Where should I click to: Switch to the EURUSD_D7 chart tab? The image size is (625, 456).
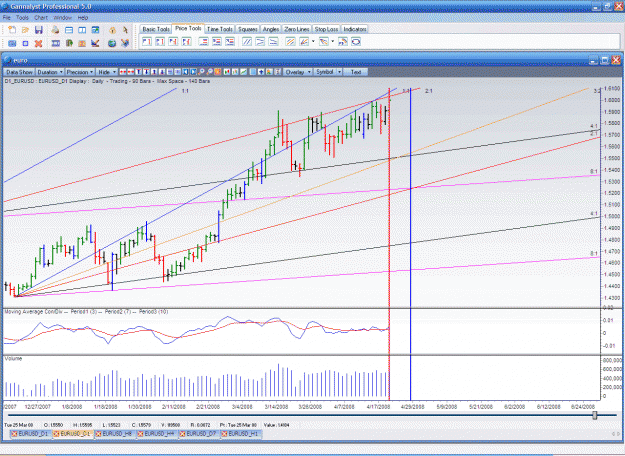(x=201, y=434)
